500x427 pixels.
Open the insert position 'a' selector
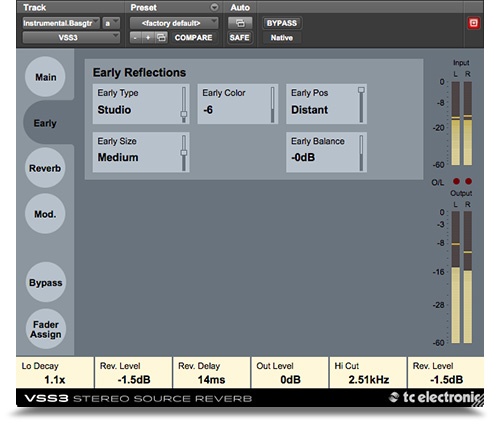111,23
